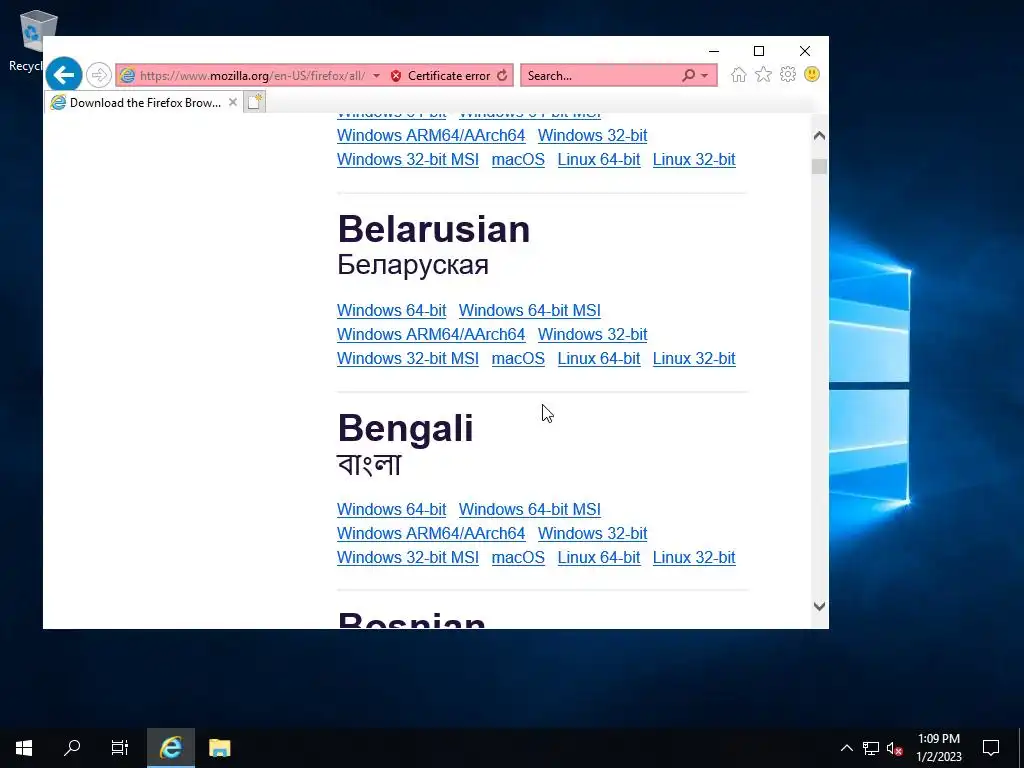Image resolution: width=1024 pixels, height=768 pixels.
Task: Go back with the blue back arrow
Action: click(x=64, y=75)
